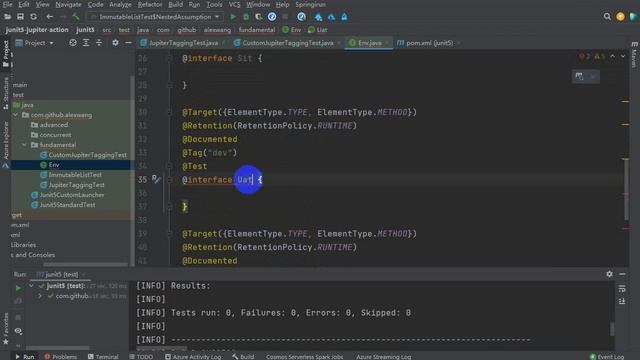This screenshot has height=360, width=640.
Task: Expand all in Project panel
Action: (x=86, y=42)
